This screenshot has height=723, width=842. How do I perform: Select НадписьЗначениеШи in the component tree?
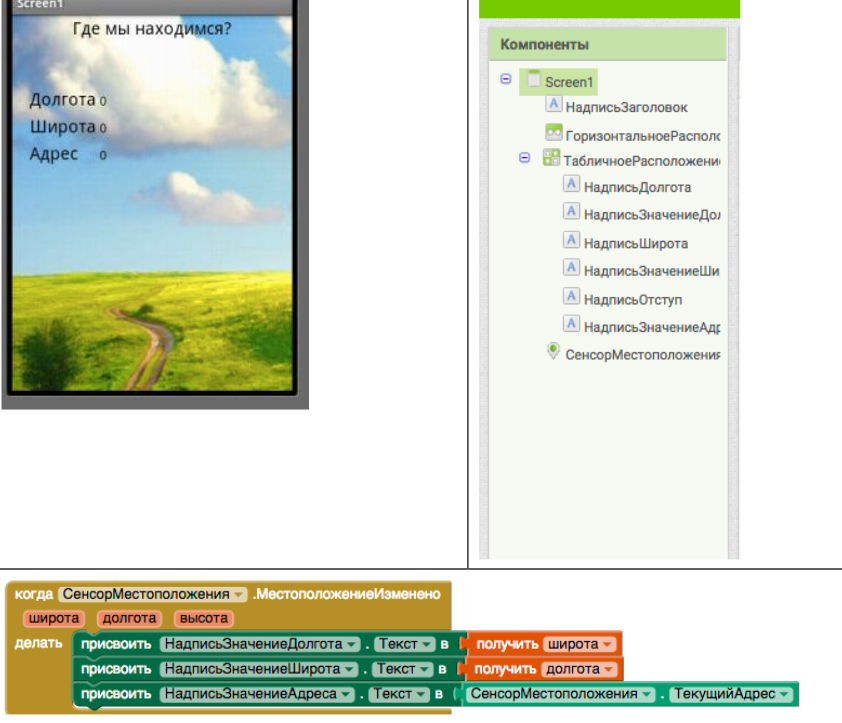[x=651, y=271]
